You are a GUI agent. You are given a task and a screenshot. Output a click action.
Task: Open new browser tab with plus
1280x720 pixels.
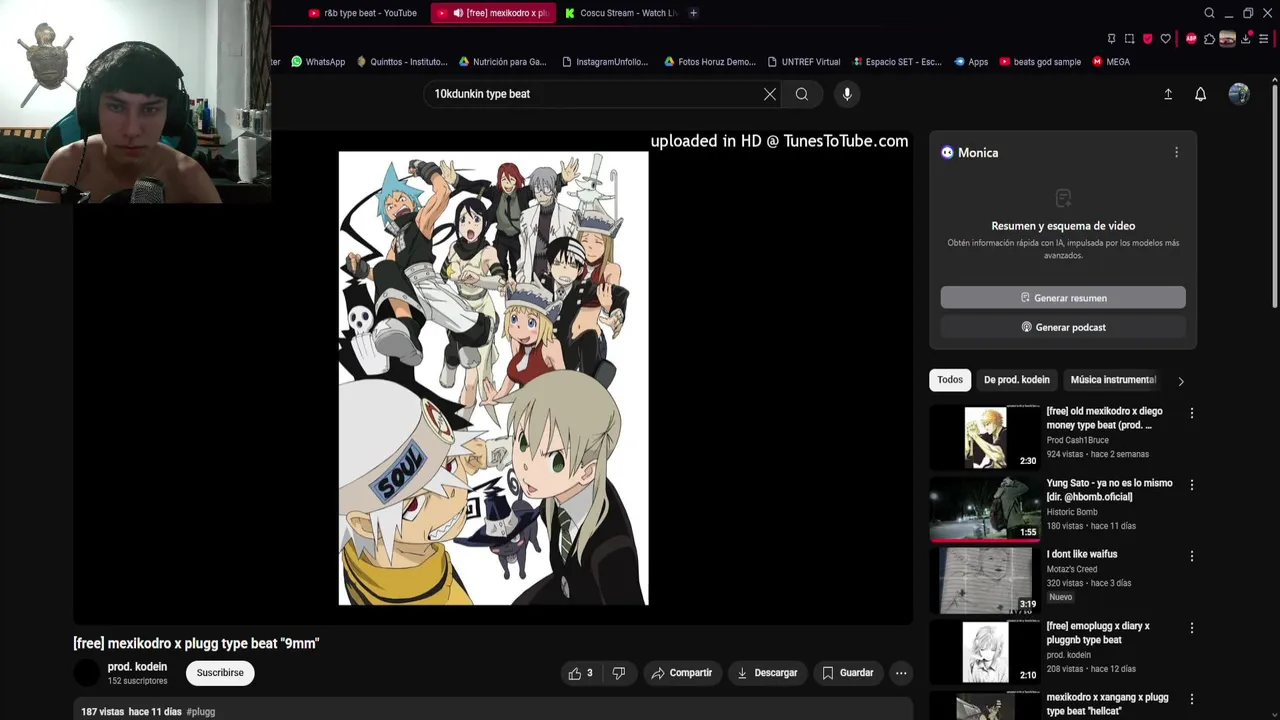[x=693, y=13]
